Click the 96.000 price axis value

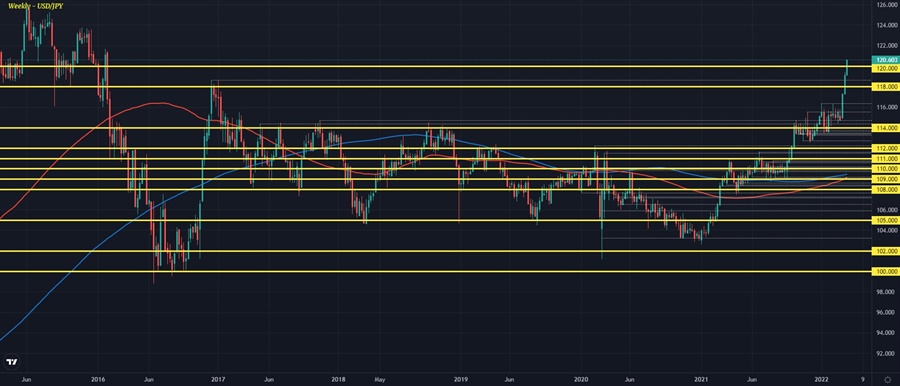click(885, 313)
